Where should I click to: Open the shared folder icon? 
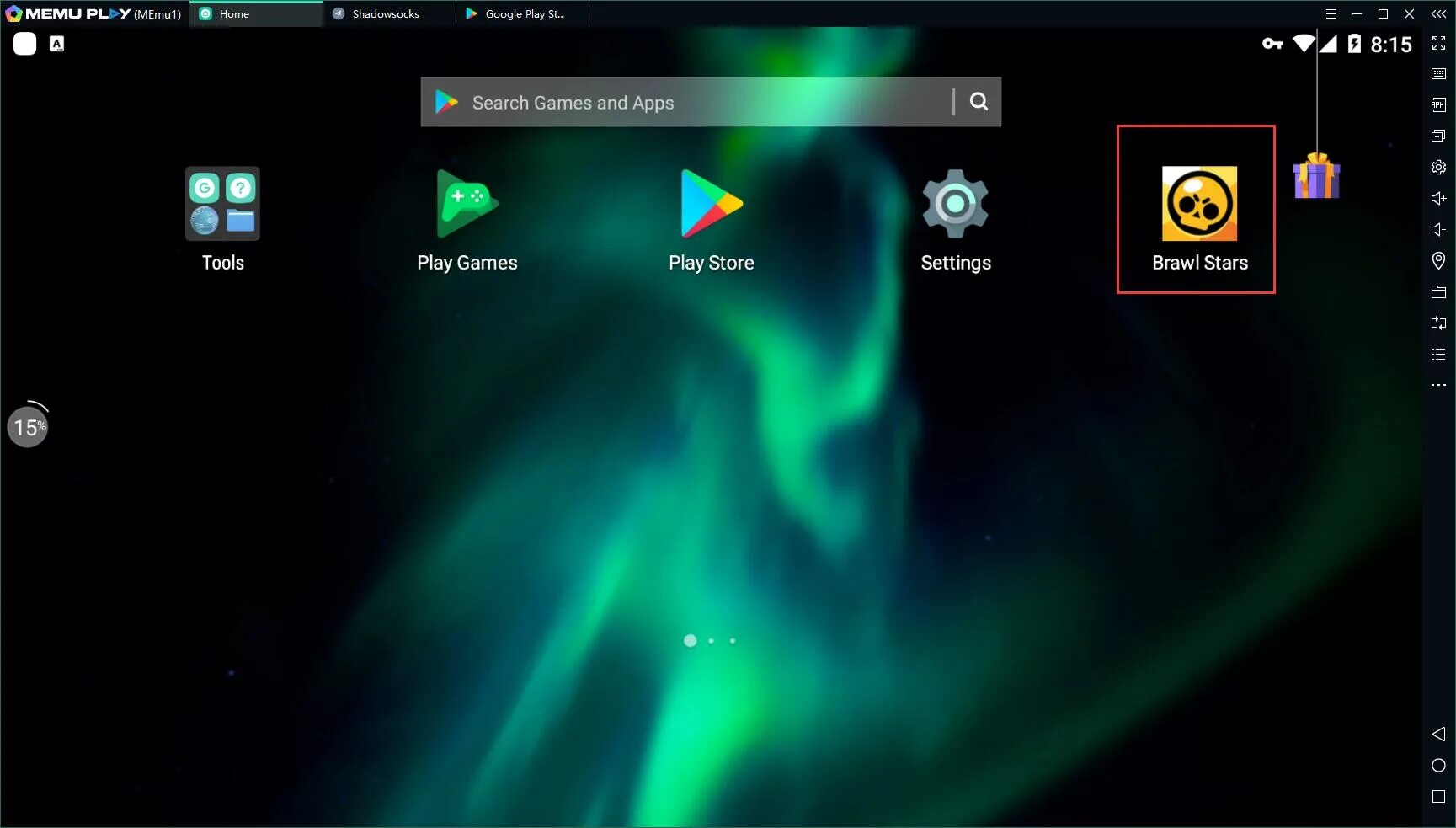point(1438,291)
